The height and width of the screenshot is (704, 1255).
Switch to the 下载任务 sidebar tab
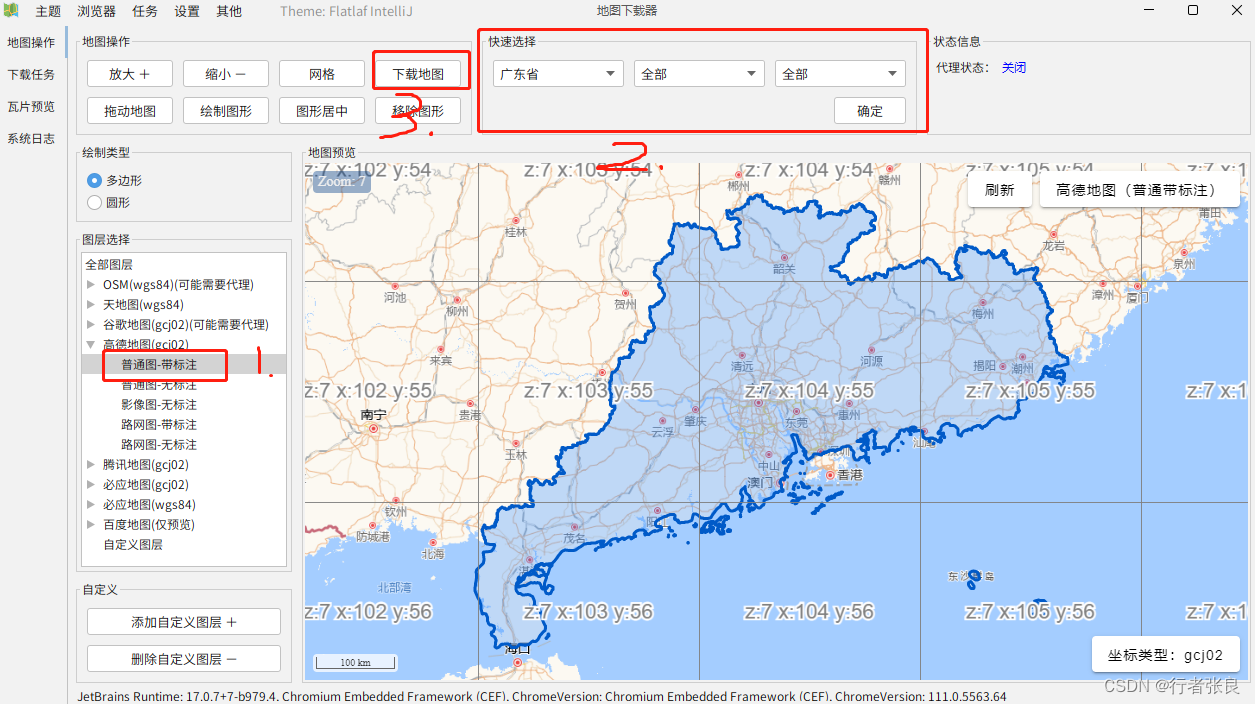31,75
